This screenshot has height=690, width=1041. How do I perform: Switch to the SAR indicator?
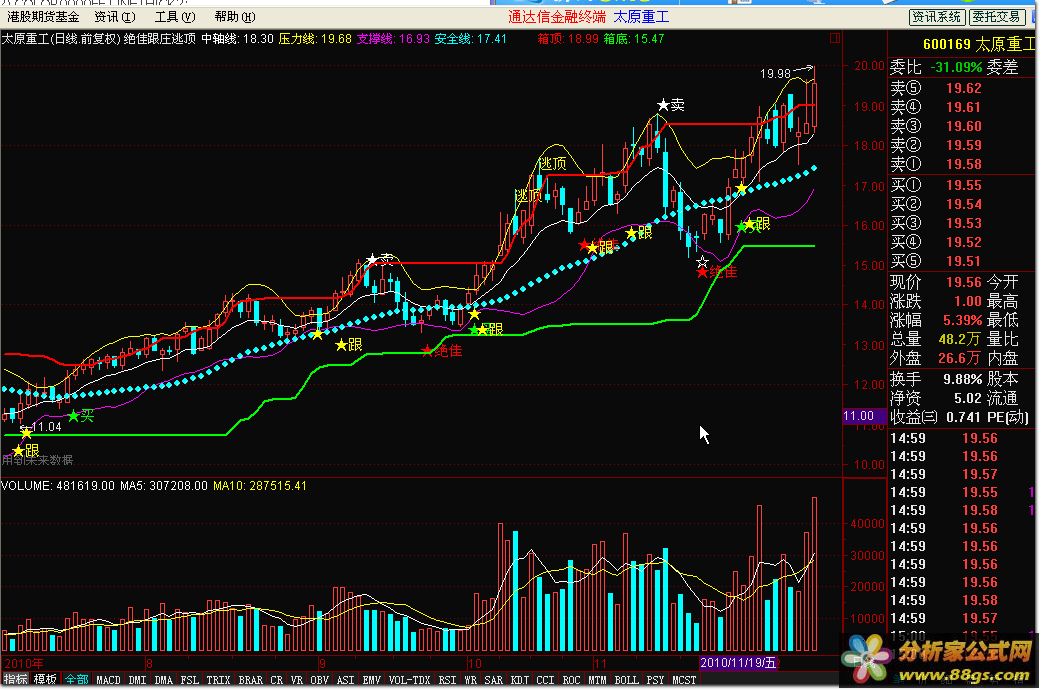point(493,680)
